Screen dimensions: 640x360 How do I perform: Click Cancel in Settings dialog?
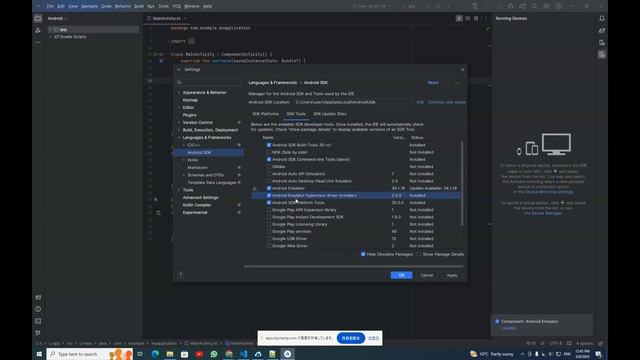pyautogui.click(x=427, y=275)
